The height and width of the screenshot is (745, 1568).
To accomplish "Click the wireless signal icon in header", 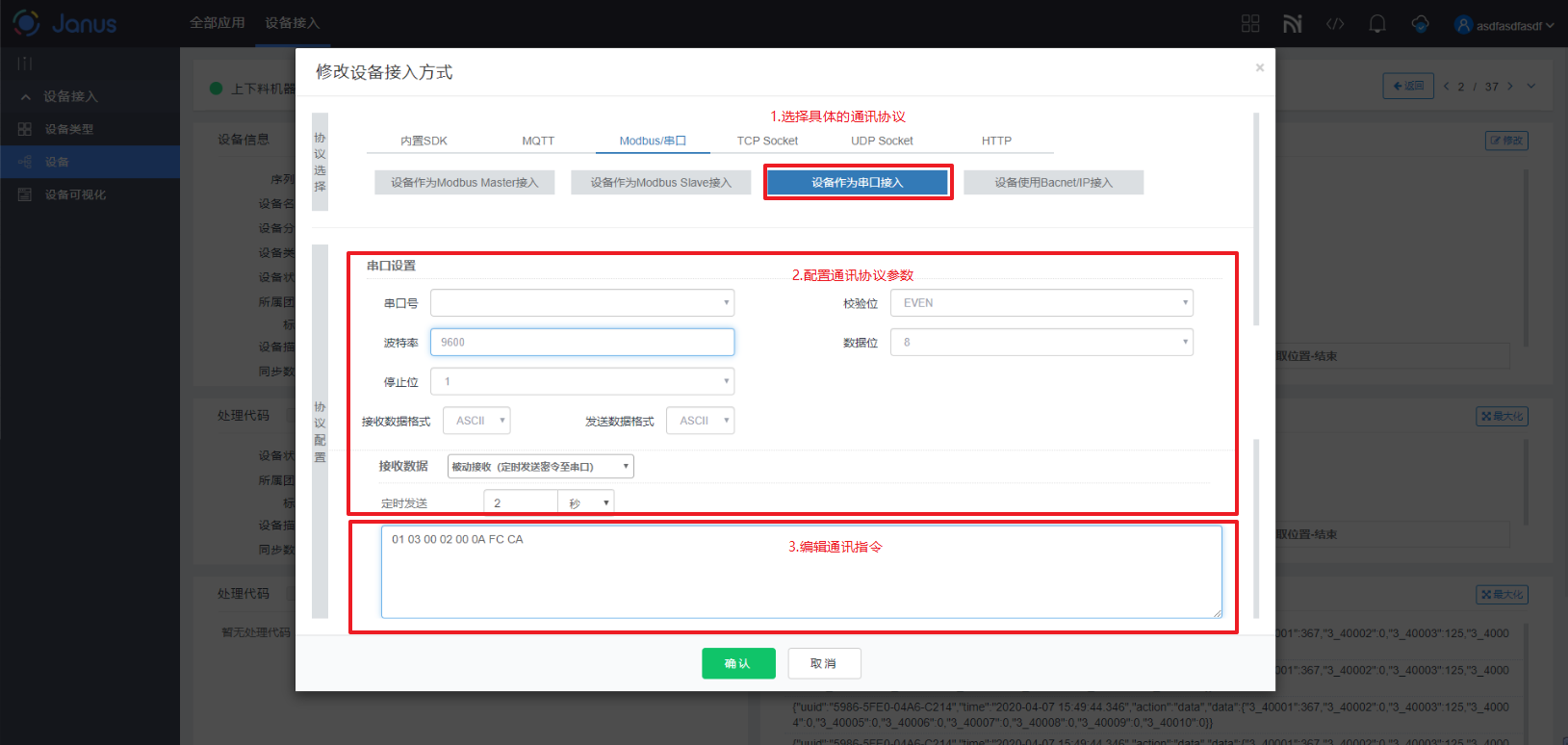I will coord(1293,24).
